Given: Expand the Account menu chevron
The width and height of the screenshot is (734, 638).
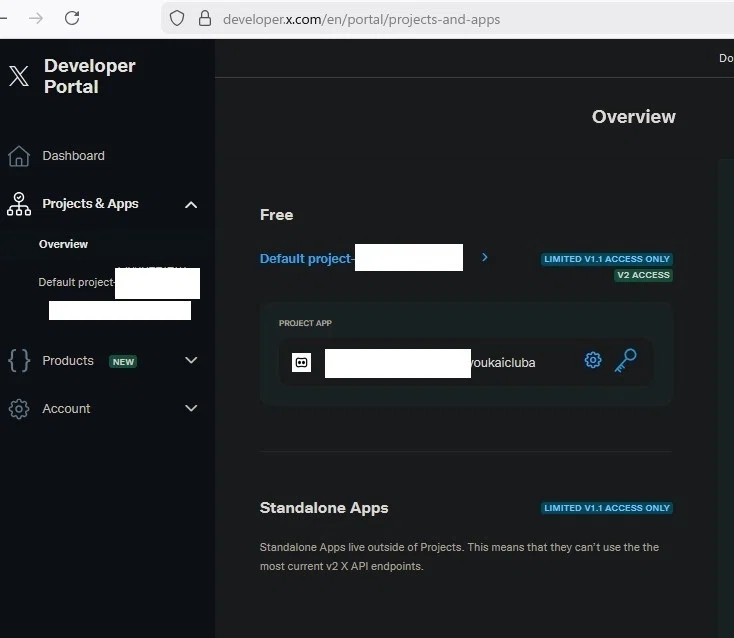Looking at the screenshot, I should tap(191, 408).
